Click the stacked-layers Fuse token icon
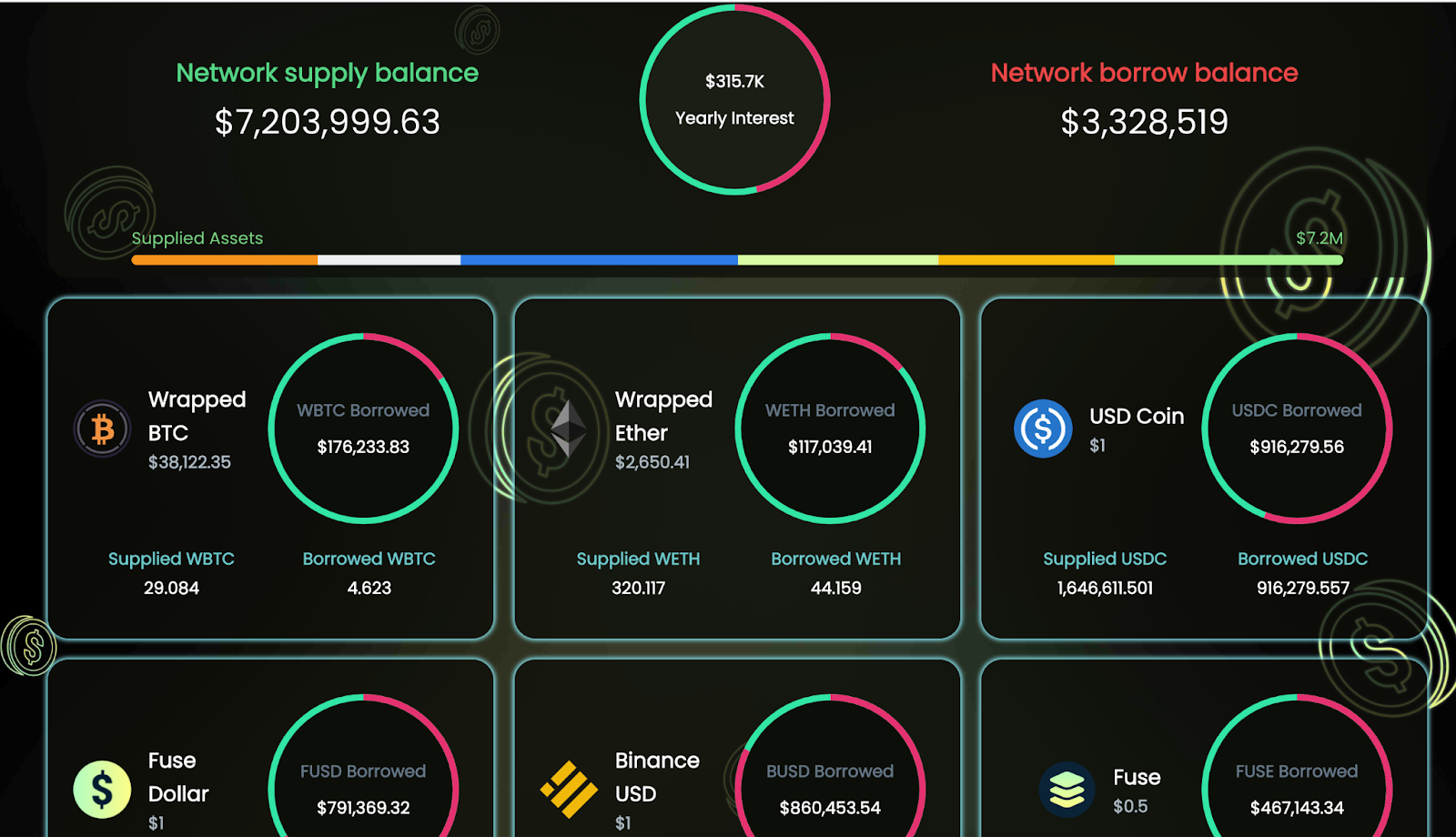 (x=1067, y=789)
